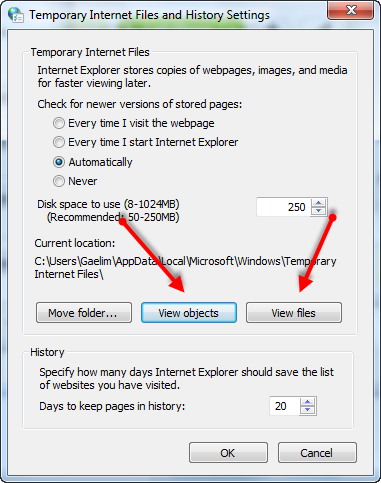Open View files
This screenshot has width=381, height=483.
[x=294, y=313]
